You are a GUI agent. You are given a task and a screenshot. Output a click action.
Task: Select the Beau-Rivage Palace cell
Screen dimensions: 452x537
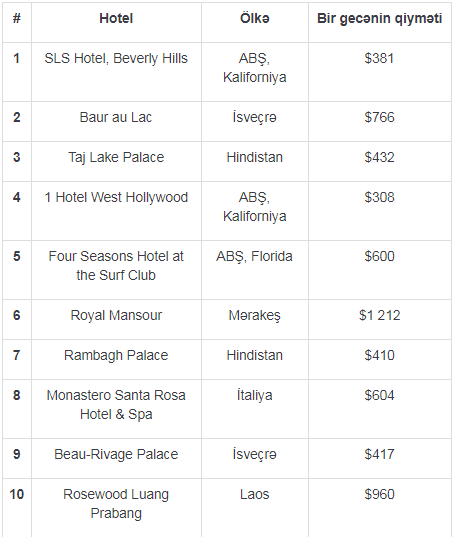116,454
